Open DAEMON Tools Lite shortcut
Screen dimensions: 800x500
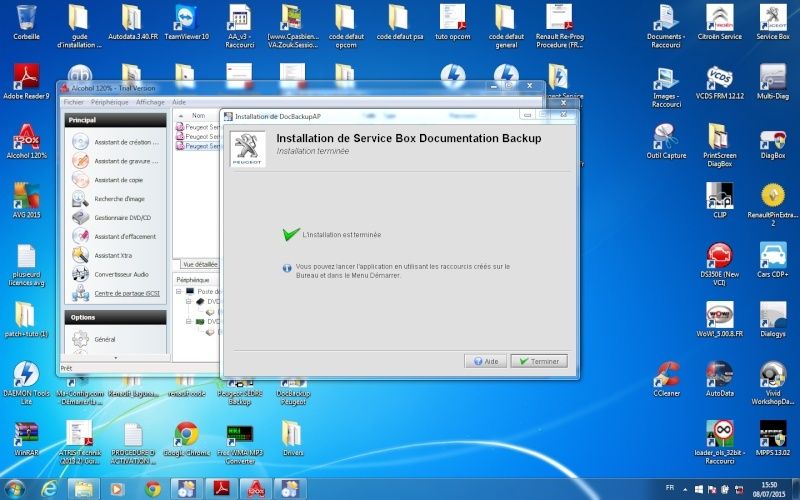[x=26, y=383]
